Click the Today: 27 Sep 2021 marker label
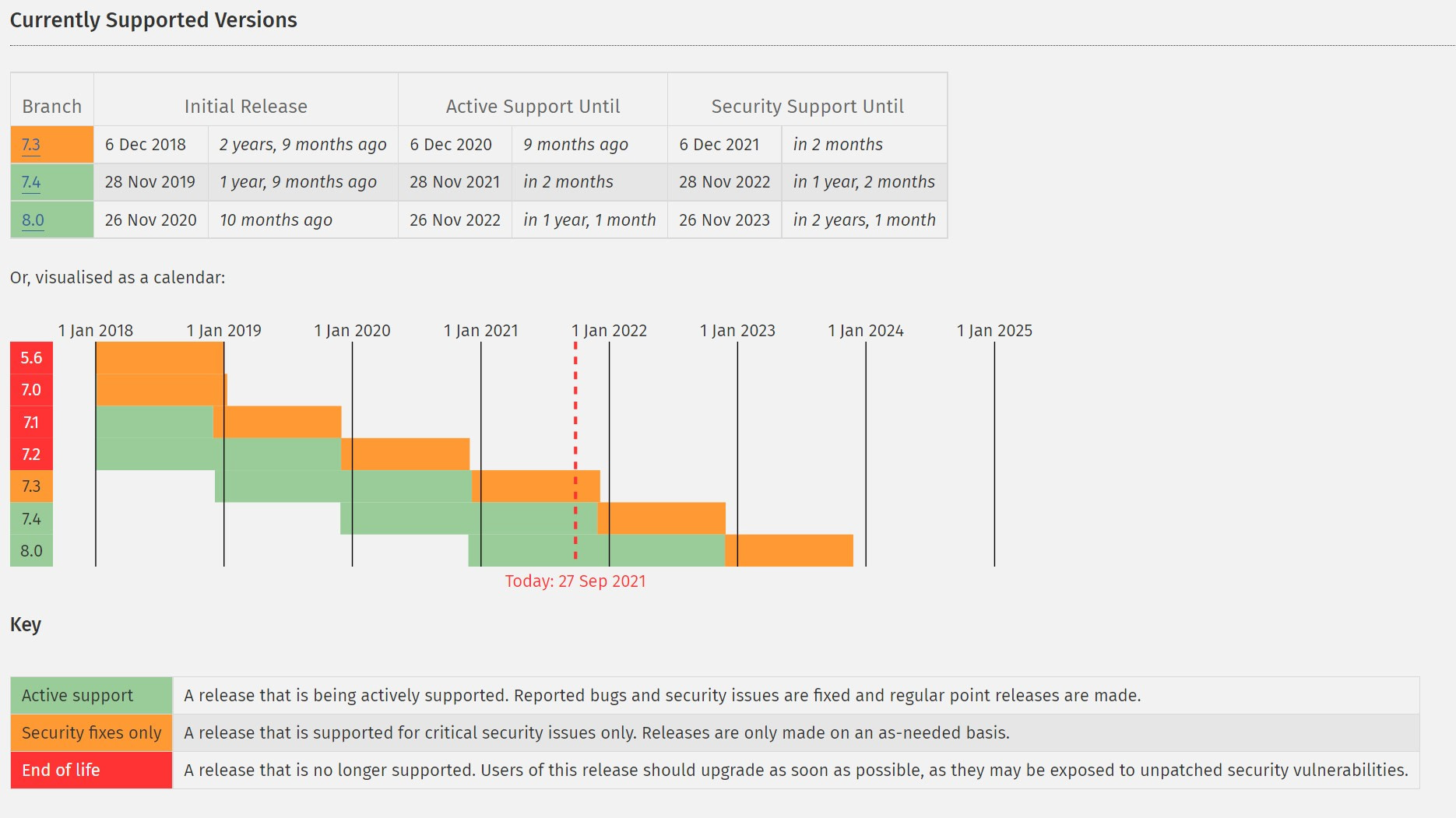Screen dimensions: 1456x818 [x=575, y=581]
